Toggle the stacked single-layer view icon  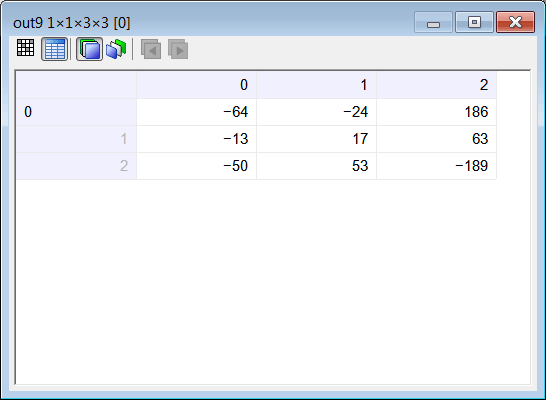89,49
